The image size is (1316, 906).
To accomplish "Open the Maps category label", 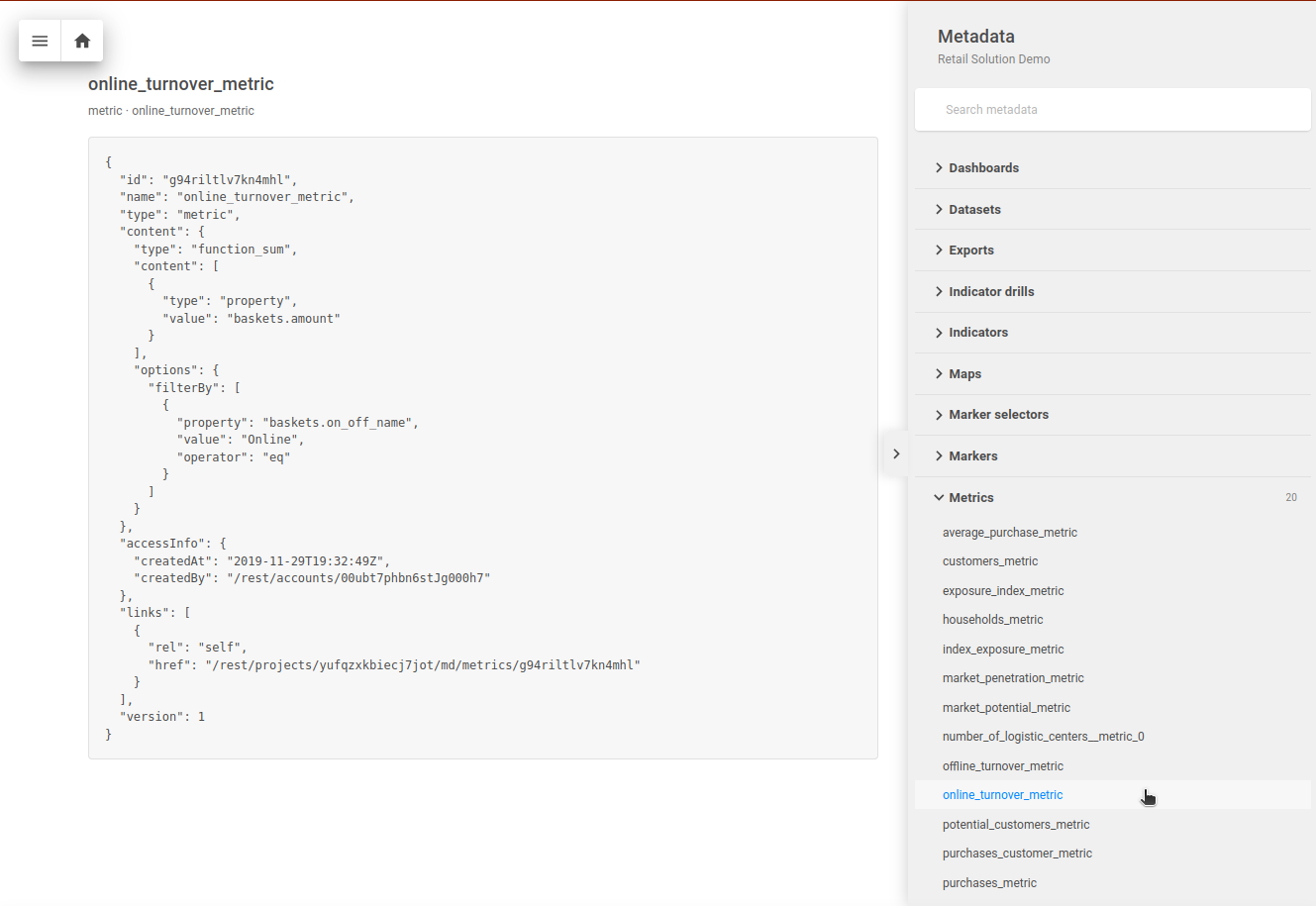I will pyautogui.click(x=964, y=373).
